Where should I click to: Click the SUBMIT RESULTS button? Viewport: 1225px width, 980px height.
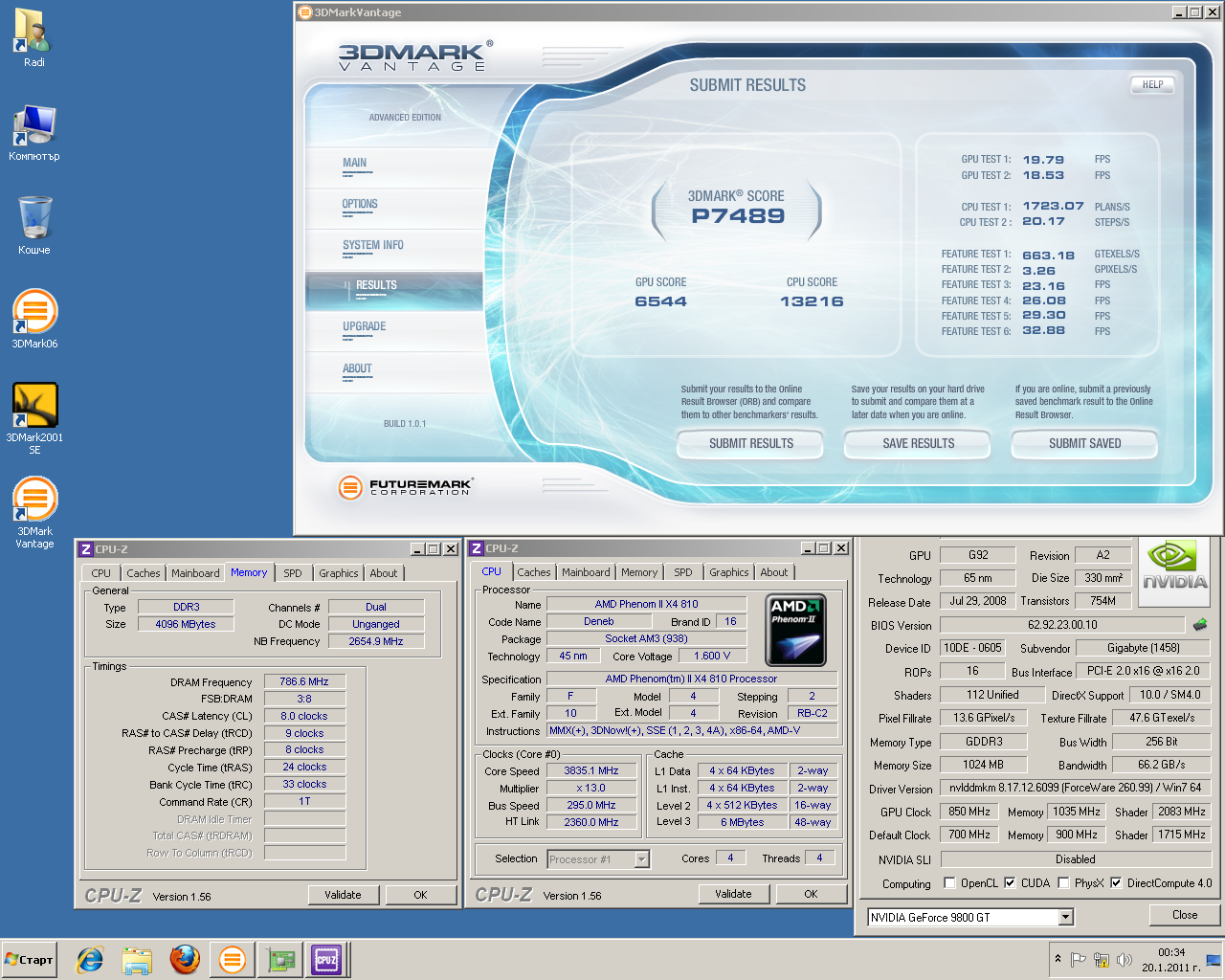click(x=751, y=444)
